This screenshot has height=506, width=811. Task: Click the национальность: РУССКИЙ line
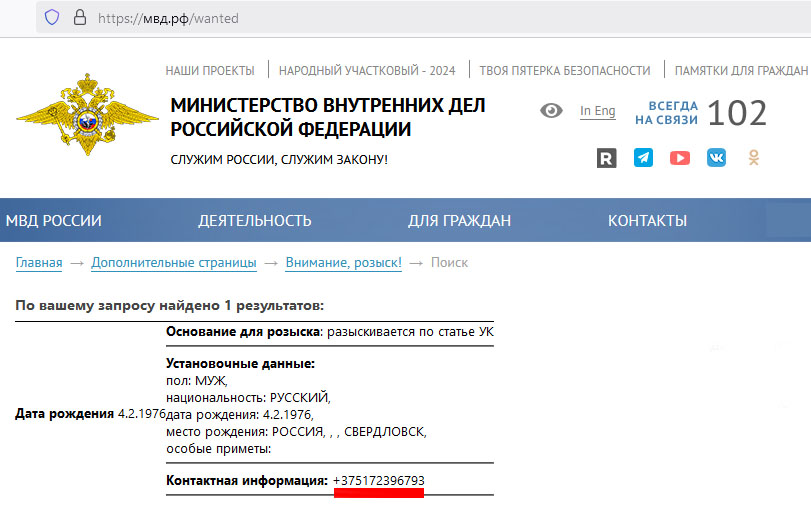[x=248, y=397]
